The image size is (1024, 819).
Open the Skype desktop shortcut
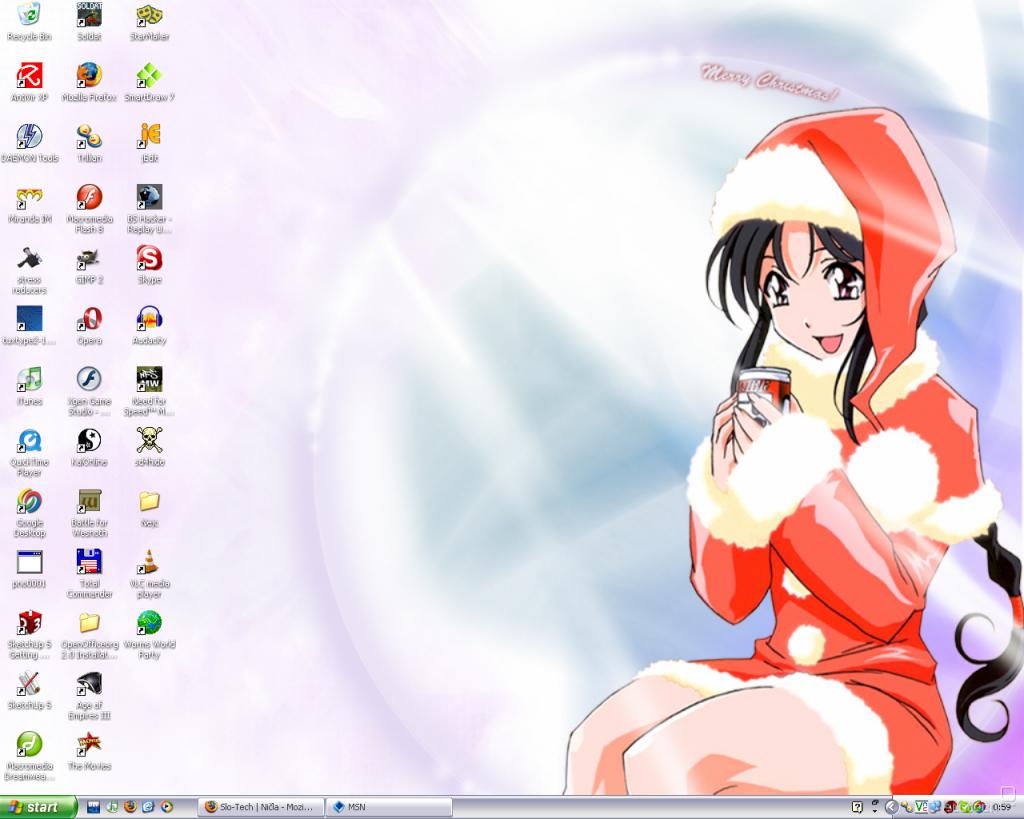point(150,265)
